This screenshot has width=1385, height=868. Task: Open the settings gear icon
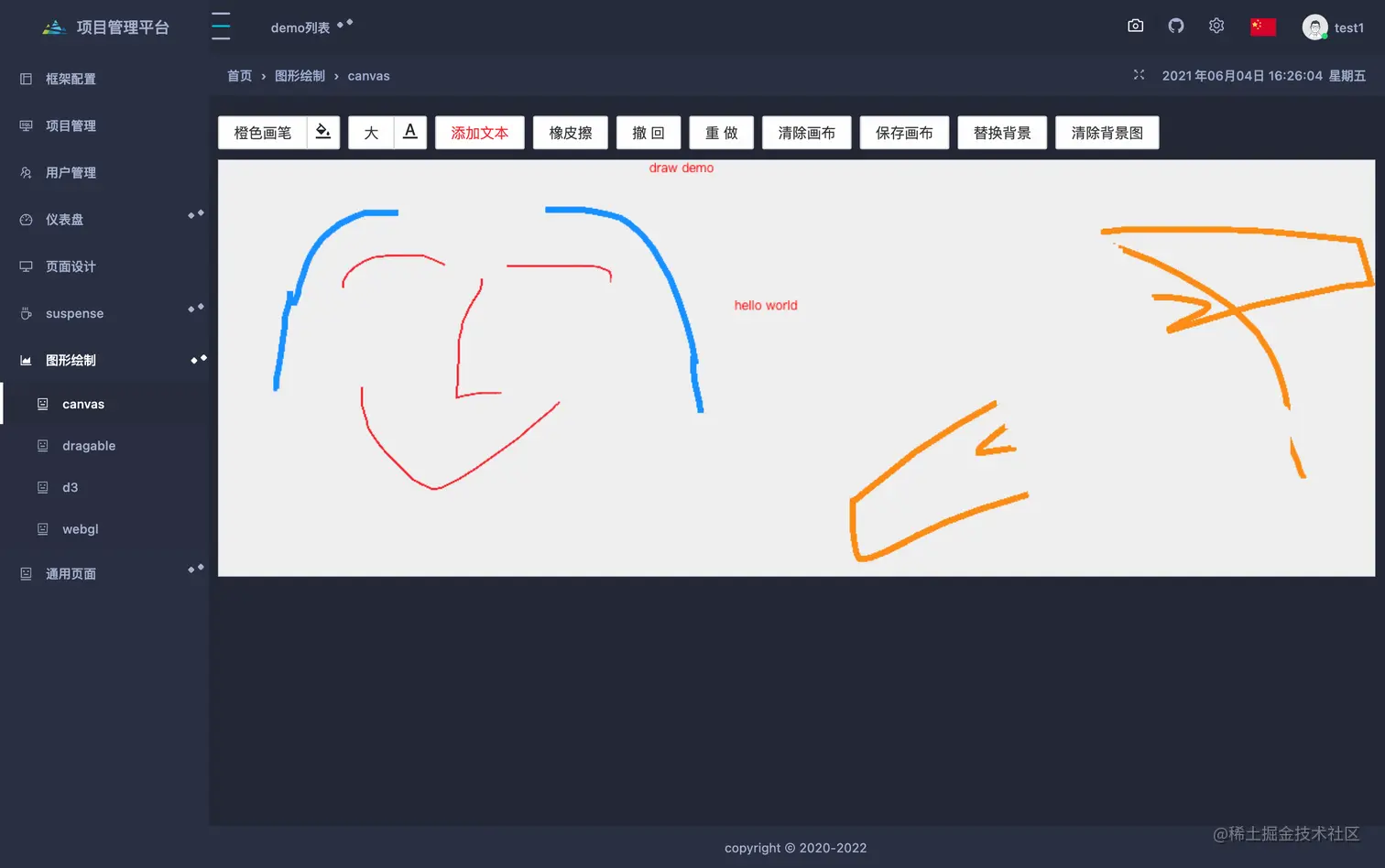(1216, 26)
